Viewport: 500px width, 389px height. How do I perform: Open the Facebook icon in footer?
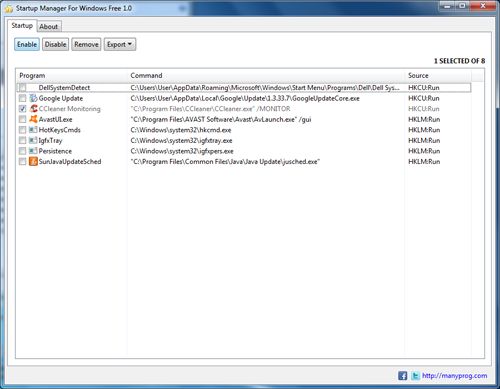click(x=403, y=376)
